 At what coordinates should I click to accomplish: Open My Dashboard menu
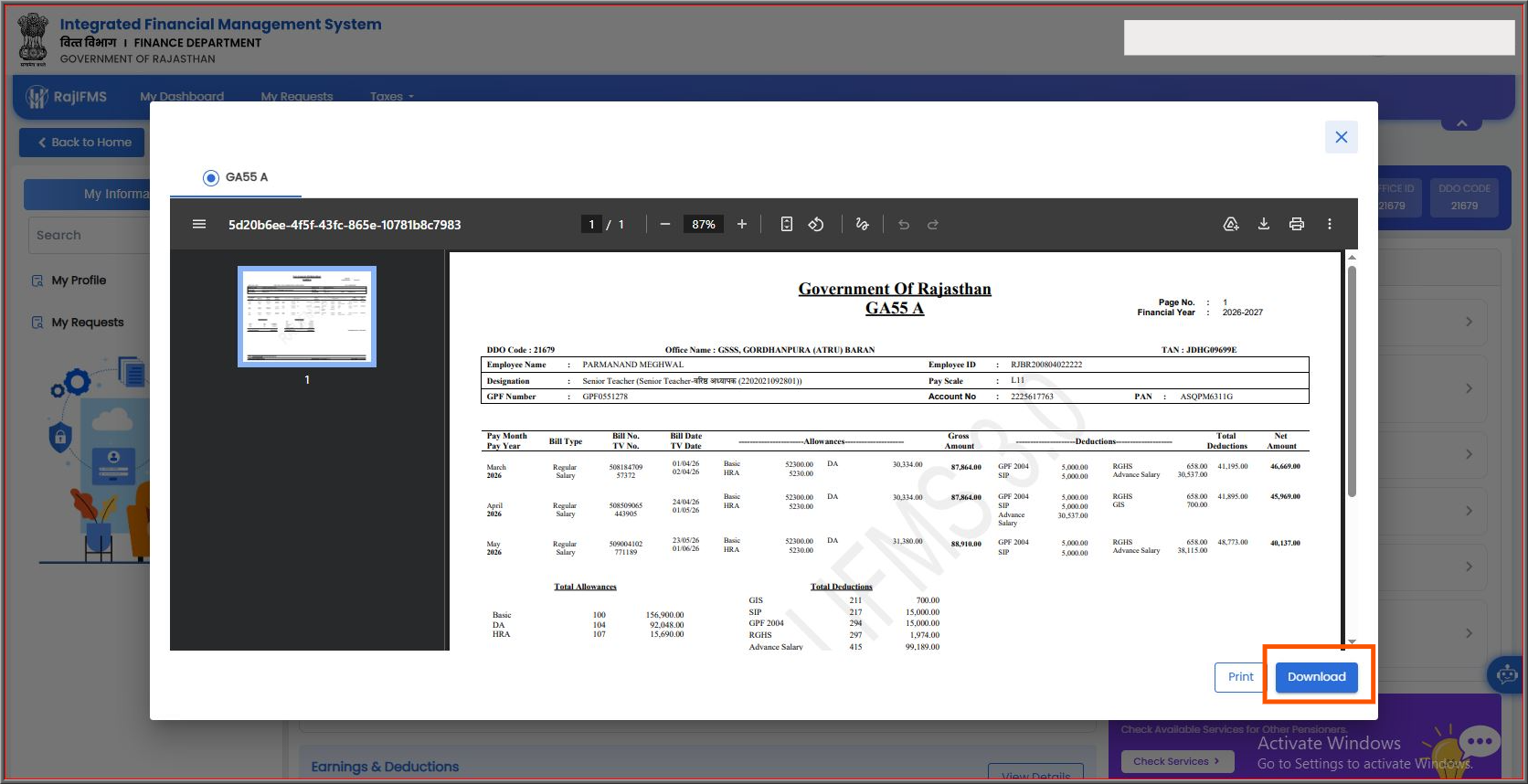coord(182,96)
